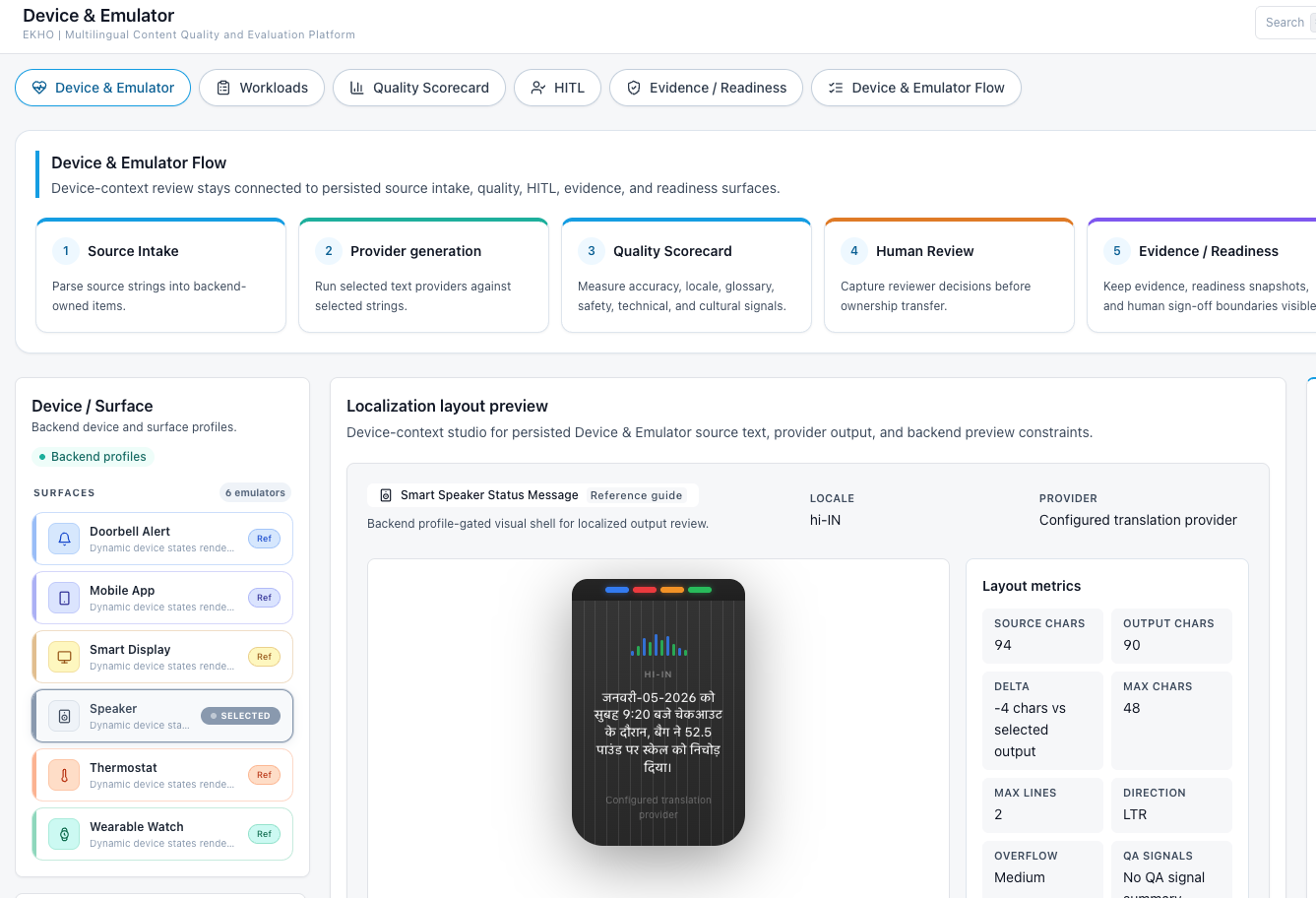
Task: Click step 3 number badge Quality Scorecard
Action: (x=592, y=251)
